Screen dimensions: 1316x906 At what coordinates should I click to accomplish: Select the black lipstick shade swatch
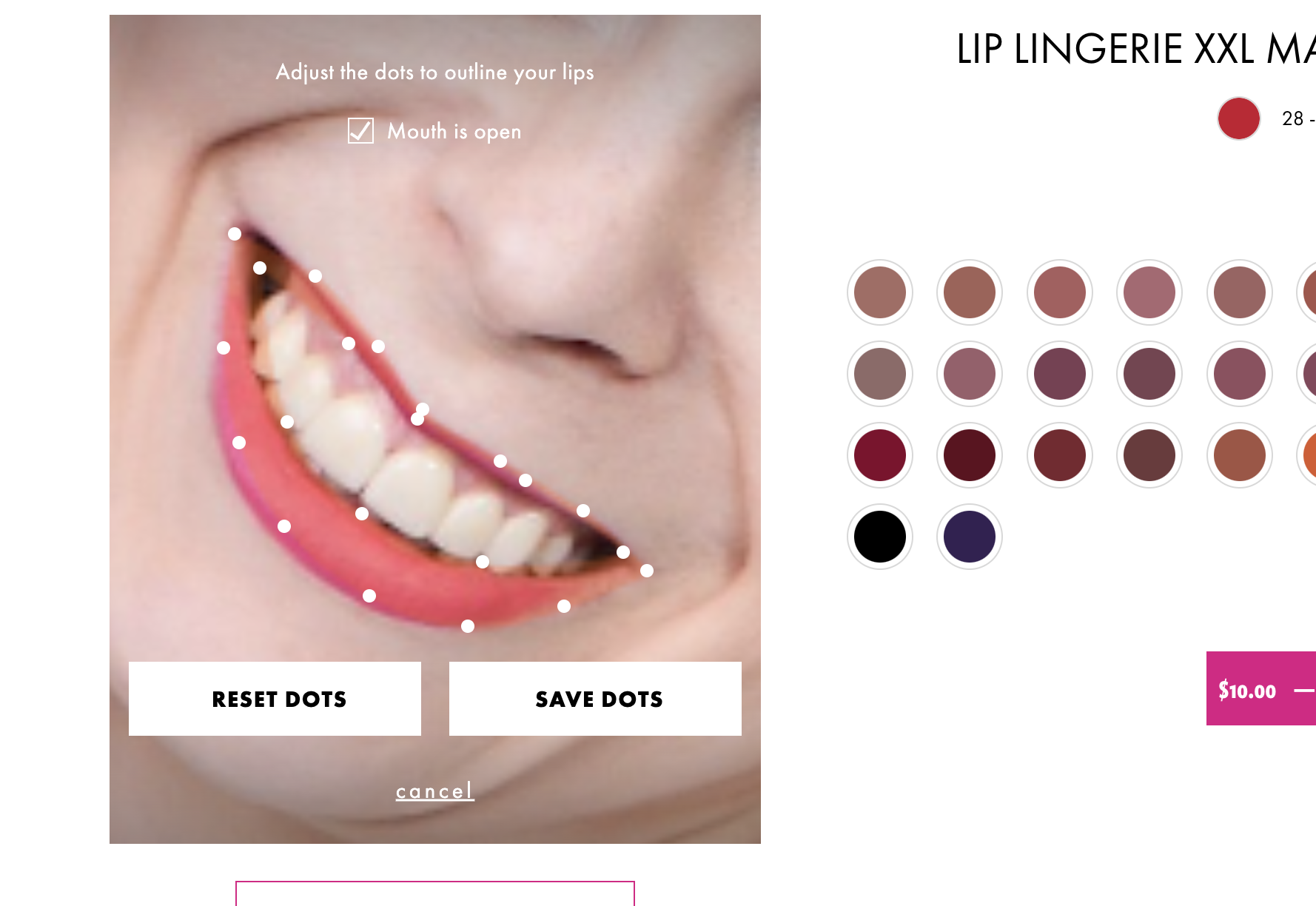pos(880,537)
